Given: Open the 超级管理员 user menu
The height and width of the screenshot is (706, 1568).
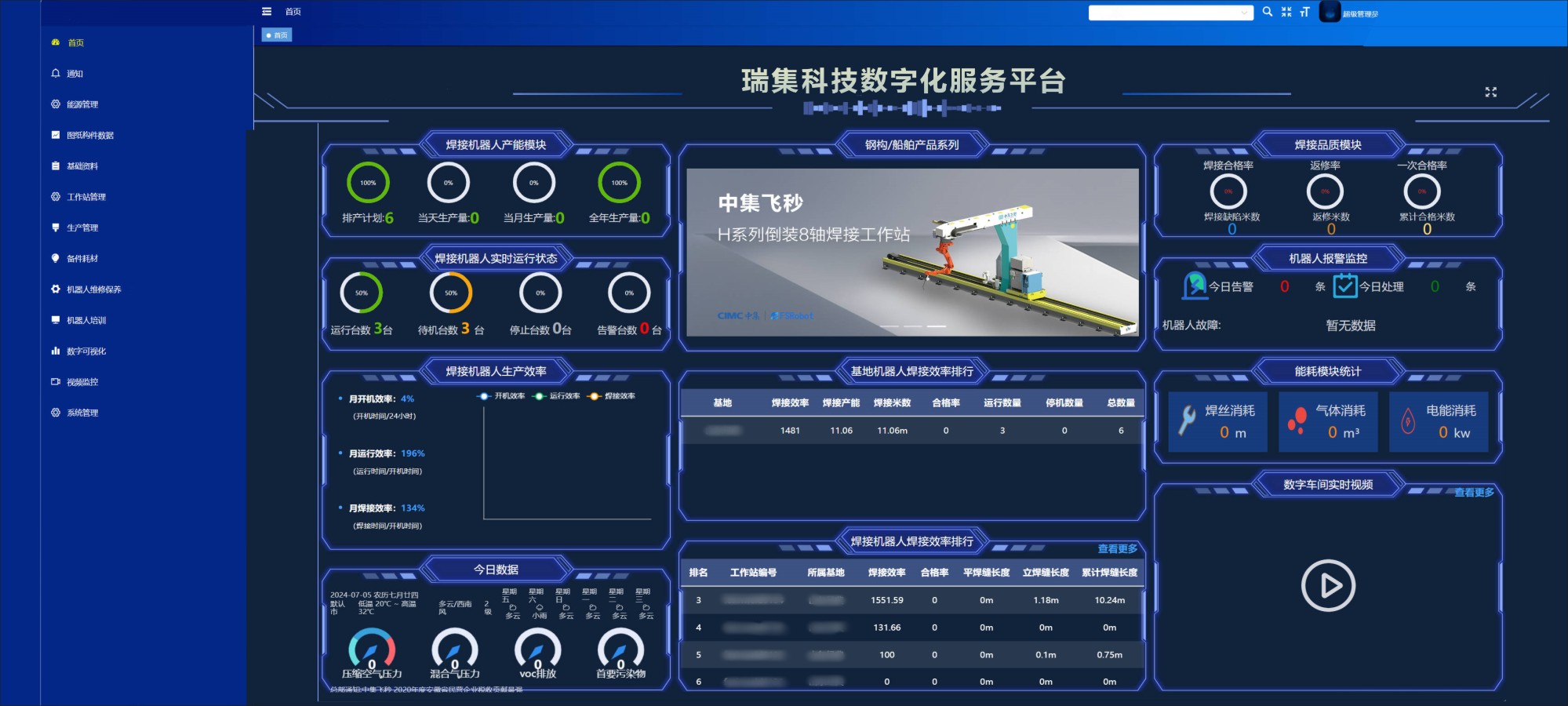Looking at the screenshot, I should [x=1360, y=14].
